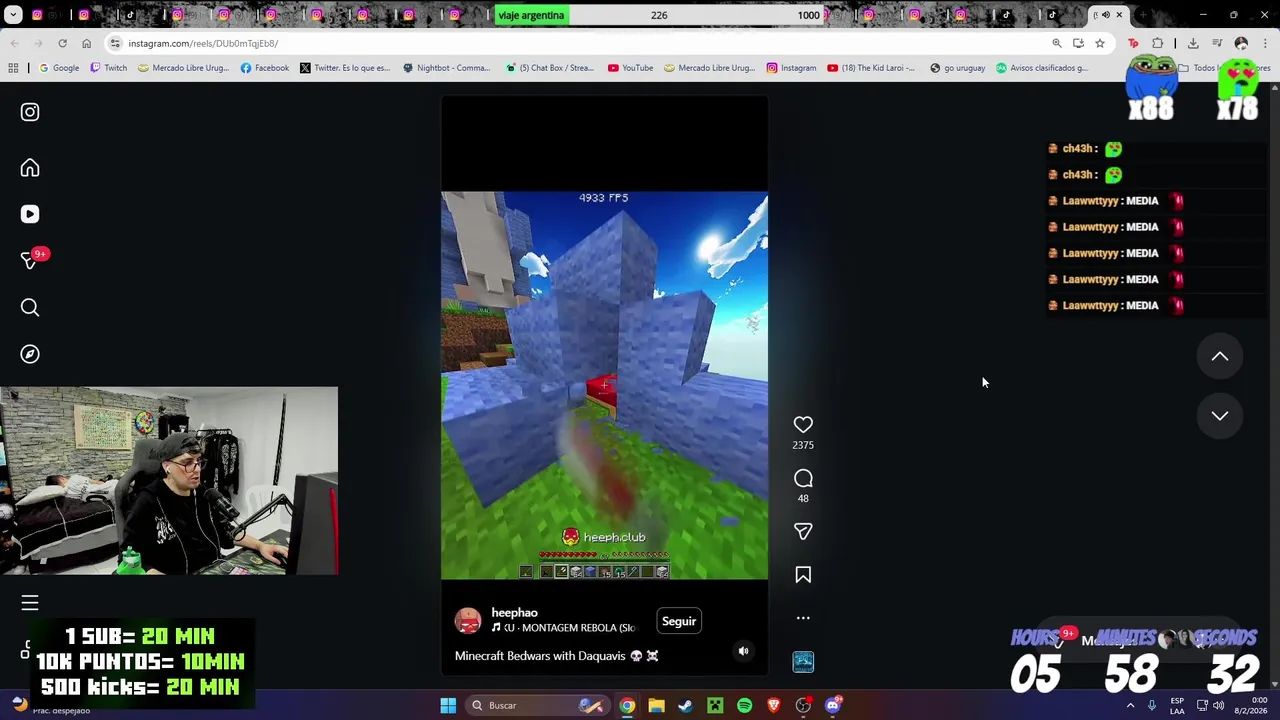The height and width of the screenshot is (720, 1280).
Task: Open the reel audio thumbnail
Action: click(x=803, y=662)
